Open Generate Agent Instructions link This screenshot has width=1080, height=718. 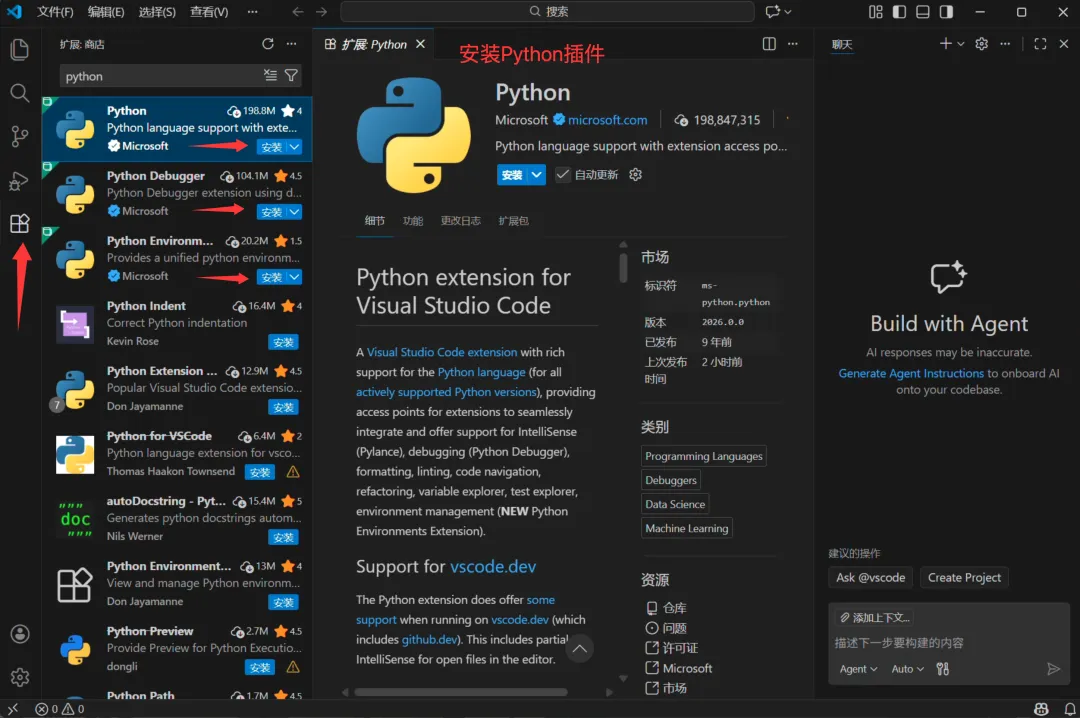click(911, 373)
